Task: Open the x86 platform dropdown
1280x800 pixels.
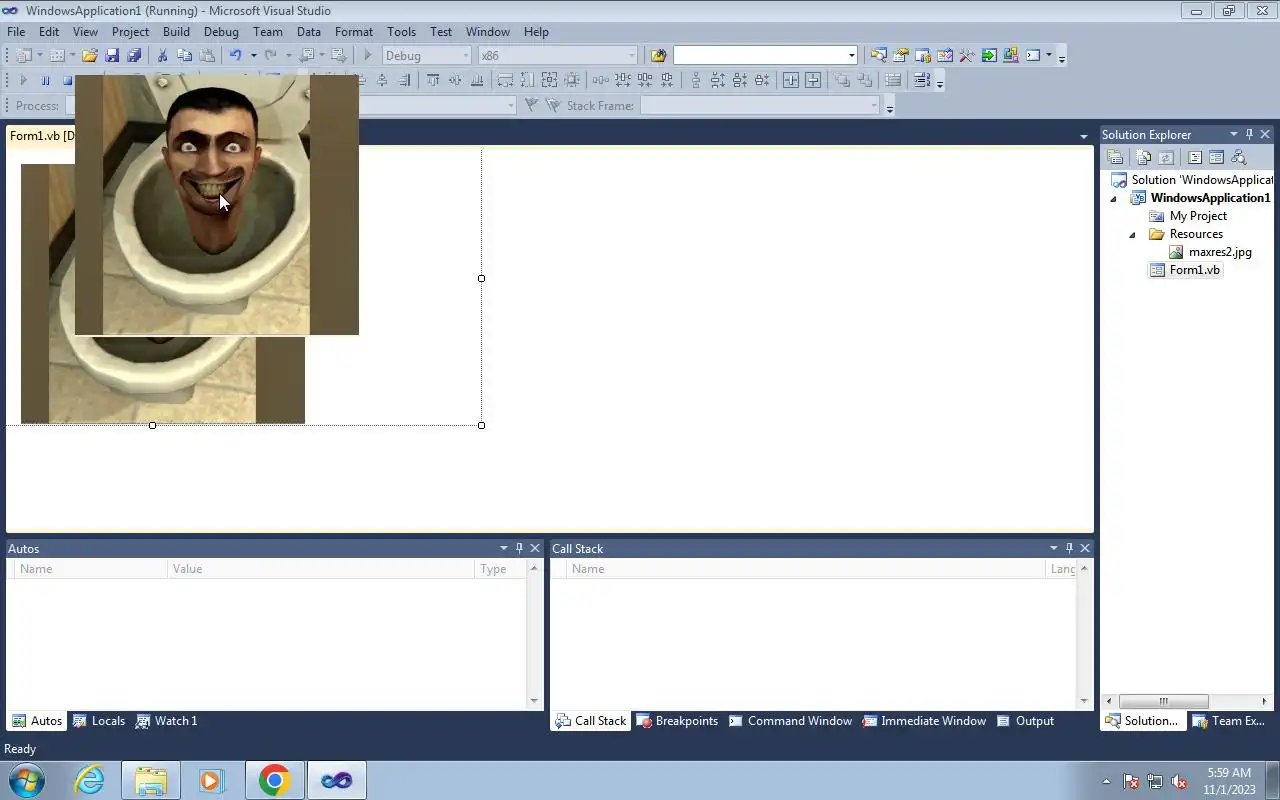Action: (631, 56)
